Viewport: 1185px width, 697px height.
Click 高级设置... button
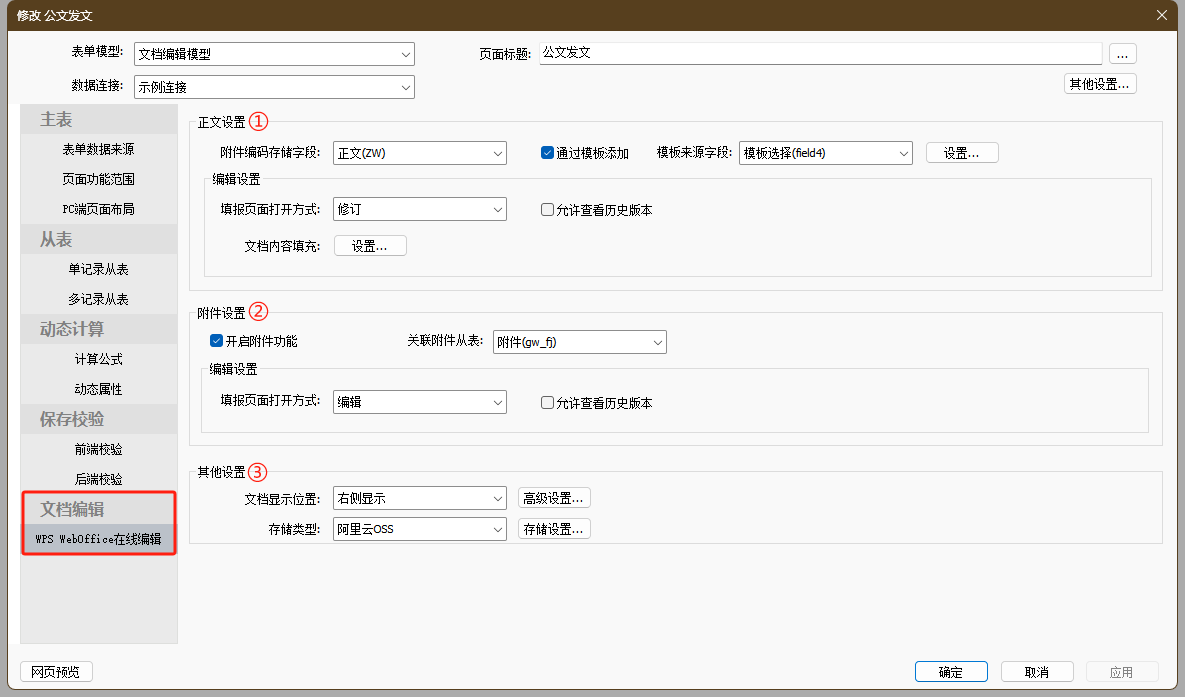554,498
